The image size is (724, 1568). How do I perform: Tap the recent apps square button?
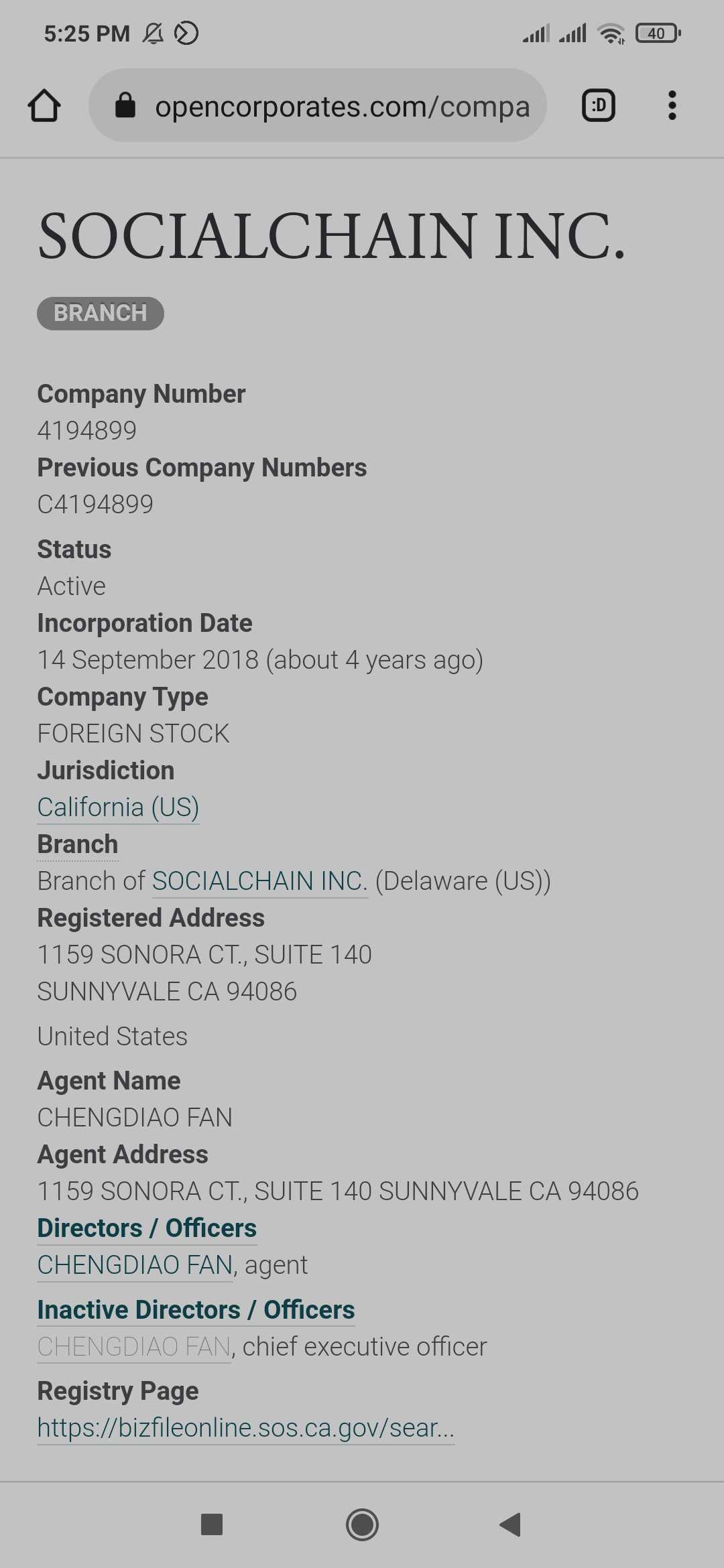(212, 1524)
